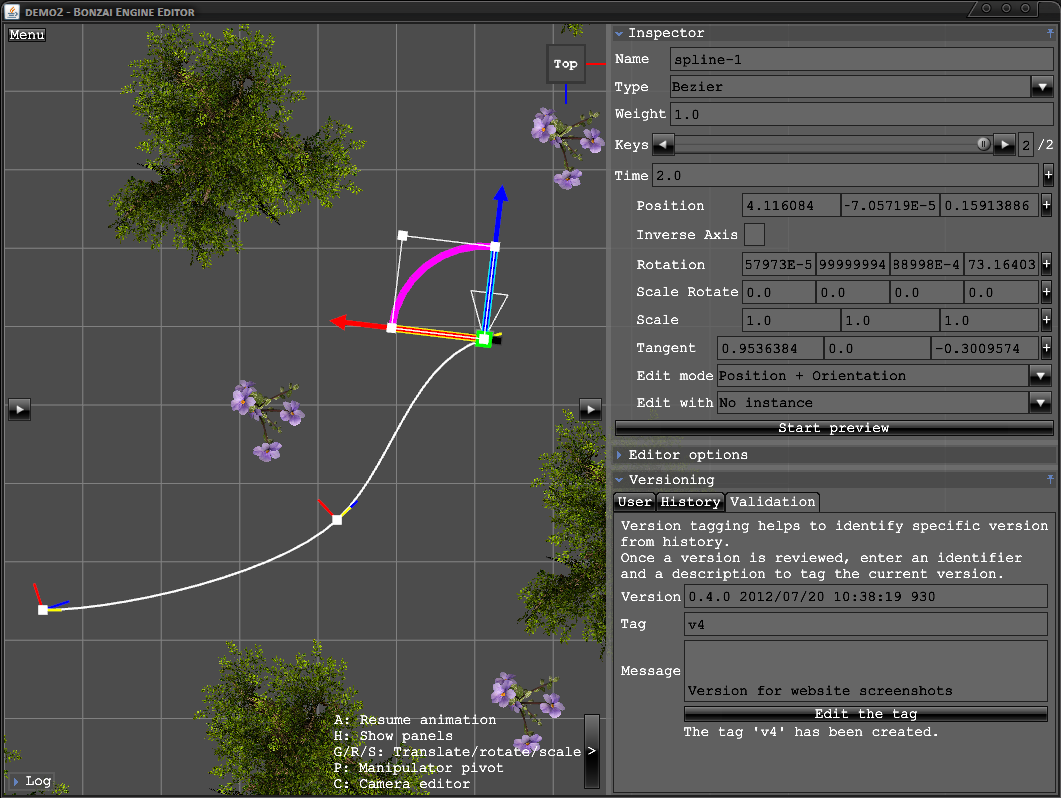Expand the left side panel arrow
This screenshot has width=1061, height=798.
pyautogui.click(x=20, y=408)
